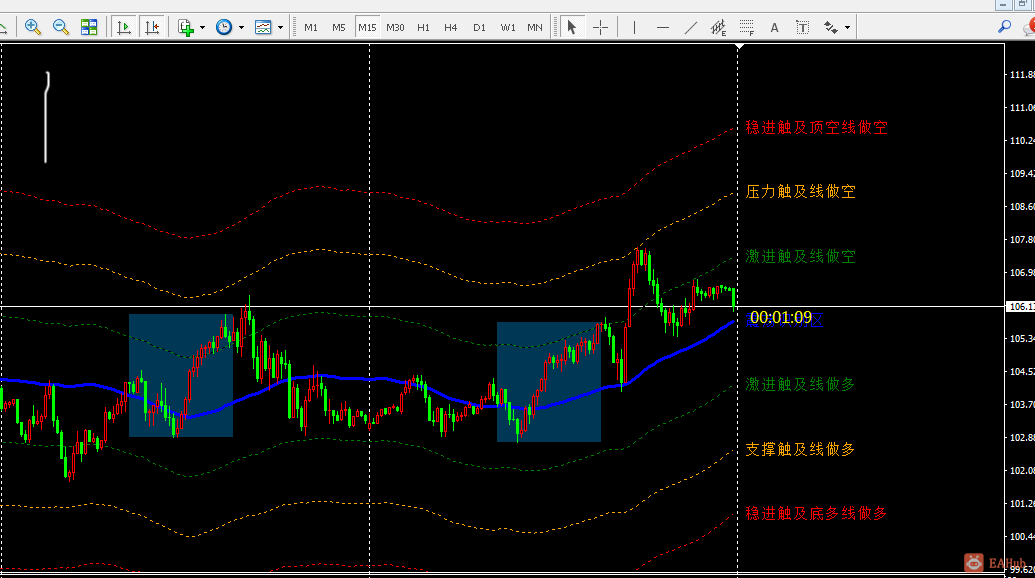This screenshot has width=1035, height=578.
Task: Click the 稳进触及顶空线做空 label
Action: (x=817, y=127)
